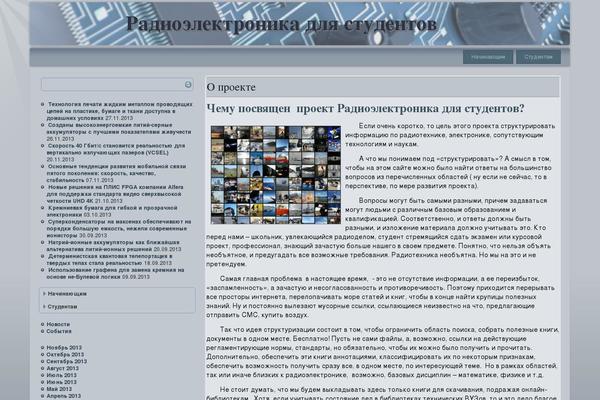
Task: Open article about 40 Гбит/с VCSEL lasers
Action: [116, 149]
